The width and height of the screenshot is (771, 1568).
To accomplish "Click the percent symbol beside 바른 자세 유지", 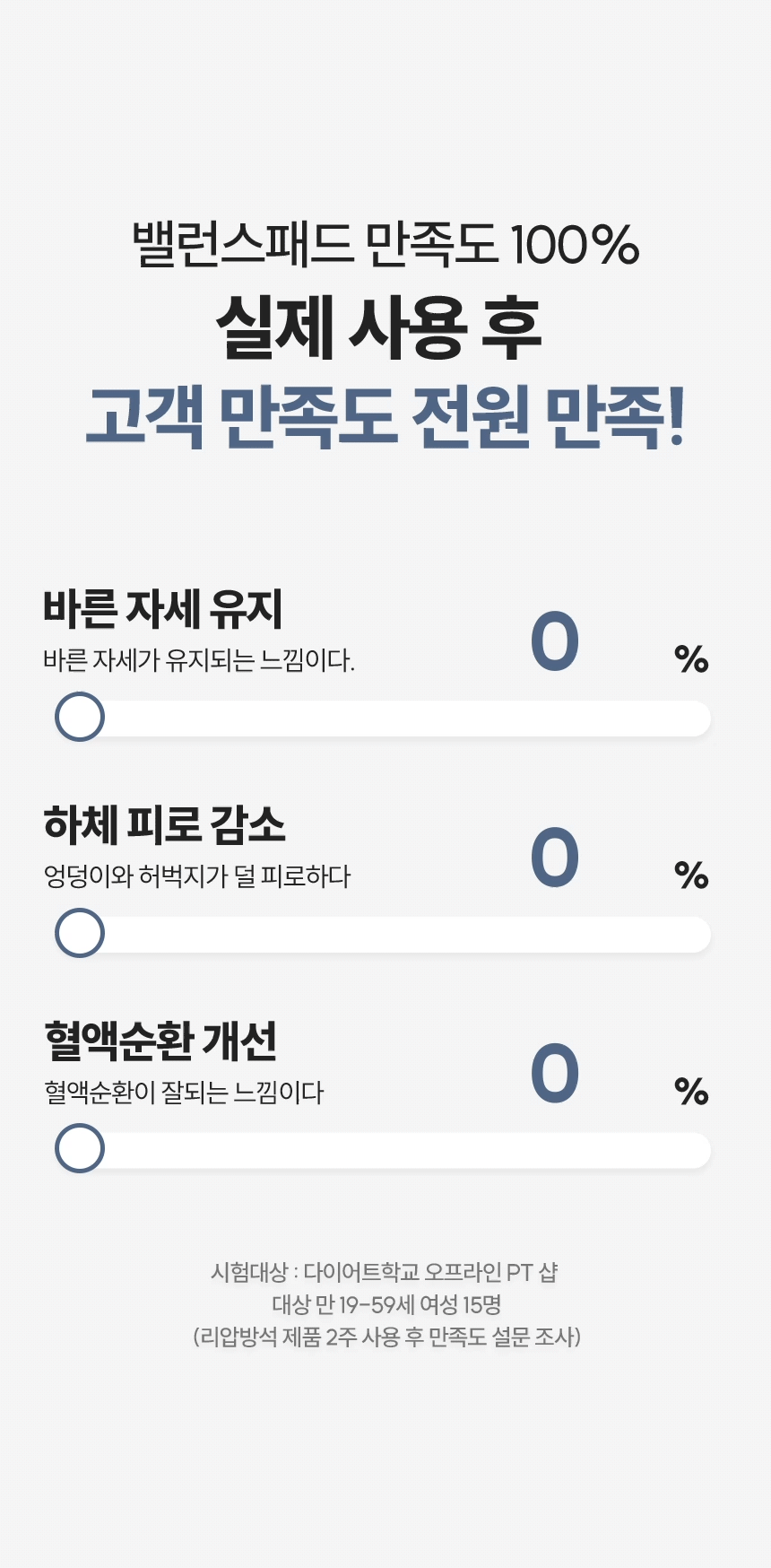I will pyautogui.click(x=691, y=659).
